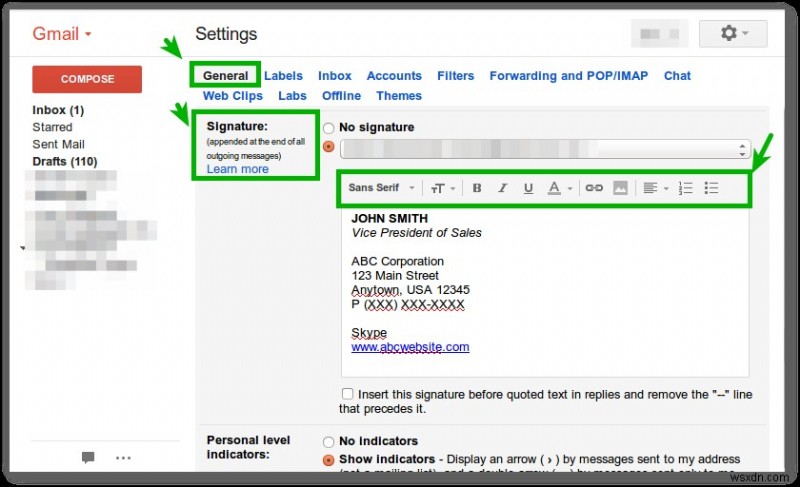Screen dimensions: 800x487
Task: Open Forwarding and POP/IMAP tab
Action: click(568, 75)
